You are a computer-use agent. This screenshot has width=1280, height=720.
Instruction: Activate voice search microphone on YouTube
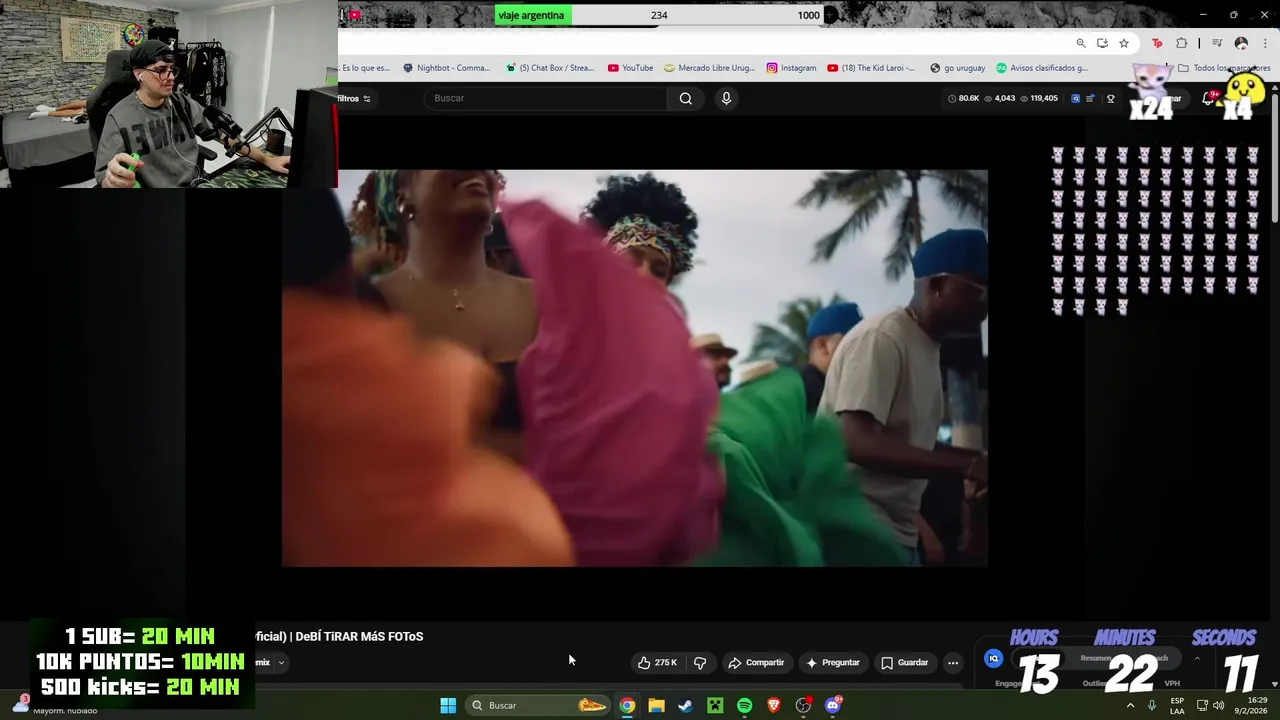(726, 98)
